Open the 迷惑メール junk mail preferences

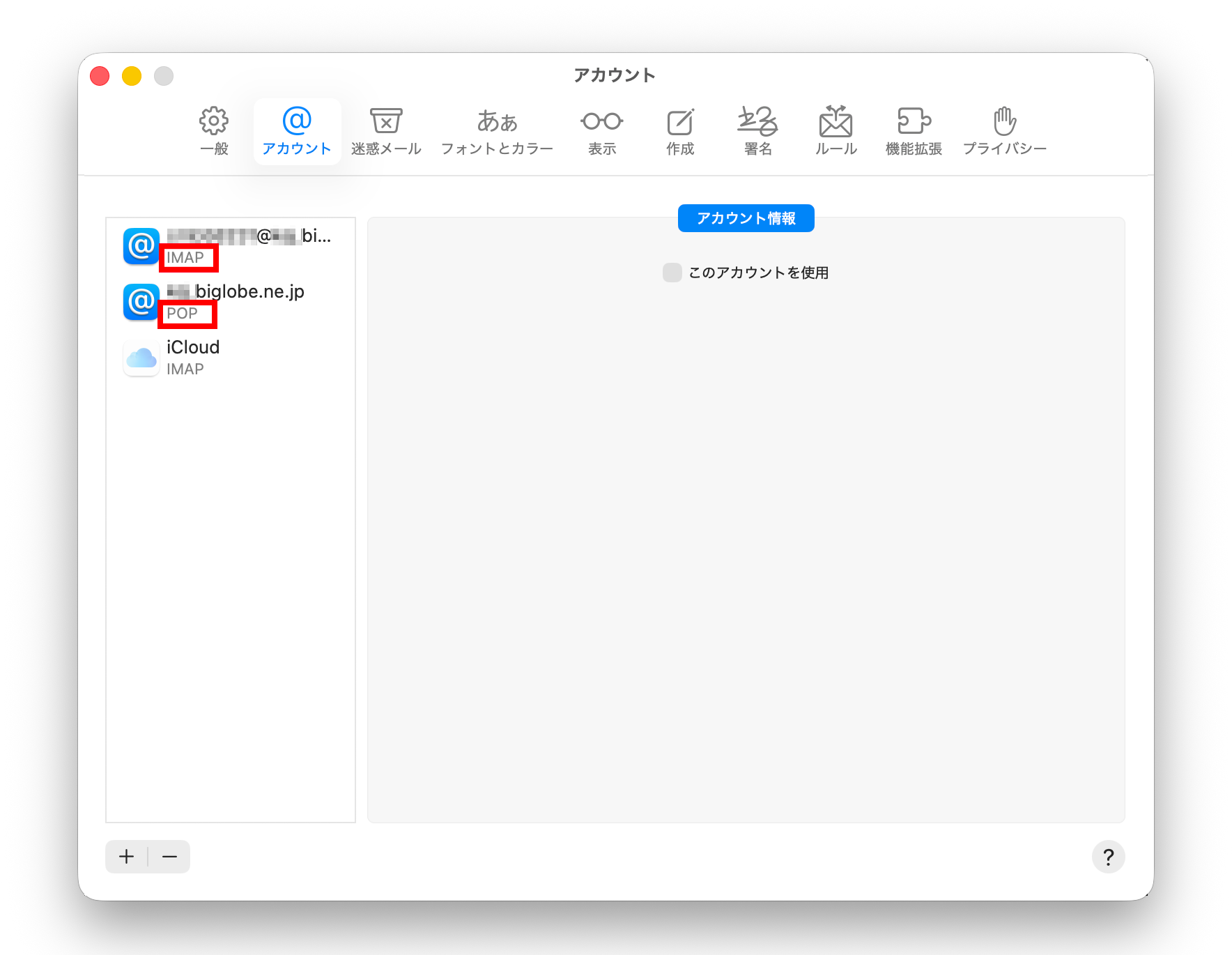click(386, 132)
